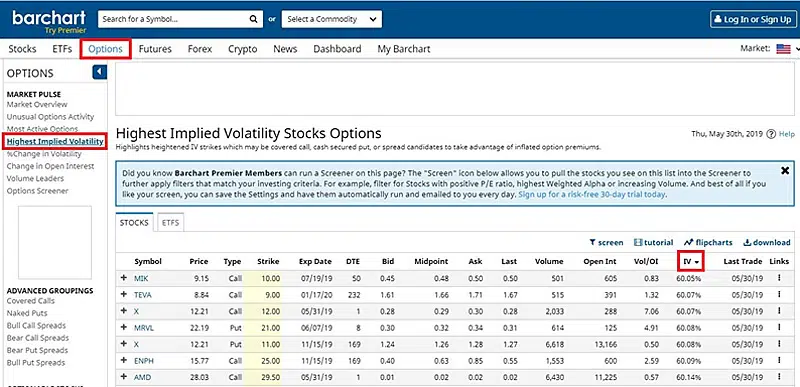The height and width of the screenshot is (387, 800).
Task: Launch flipcharts view
Action: click(708, 243)
